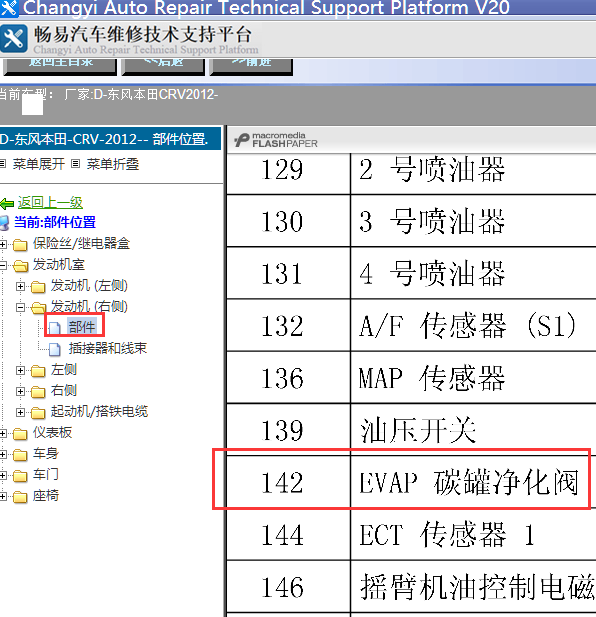Click the 仪表板 folder icon
Image resolution: width=596 pixels, height=617 pixels.
pyautogui.click(x=20, y=434)
